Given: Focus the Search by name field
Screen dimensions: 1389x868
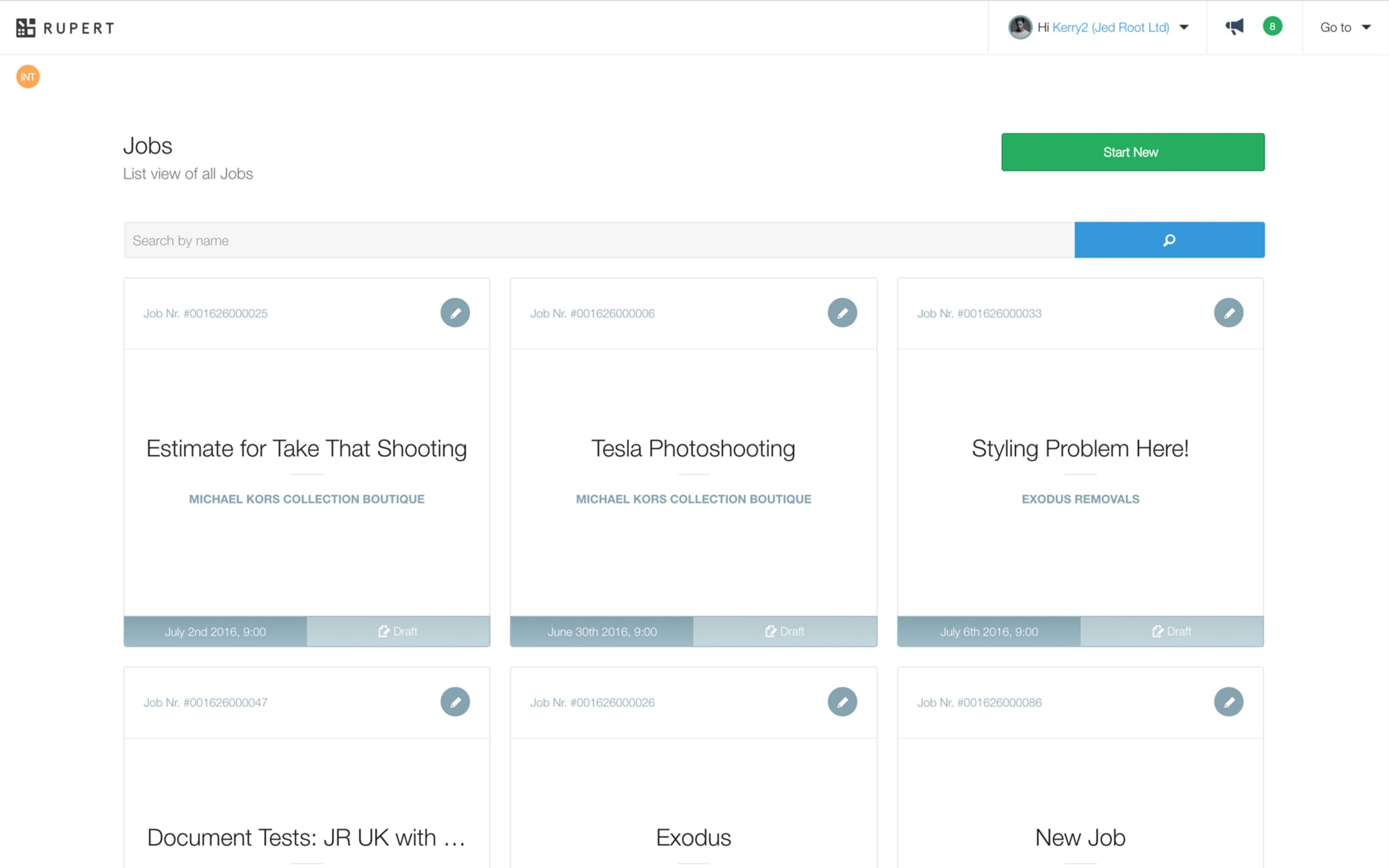Looking at the screenshot, I should point(599,240).
